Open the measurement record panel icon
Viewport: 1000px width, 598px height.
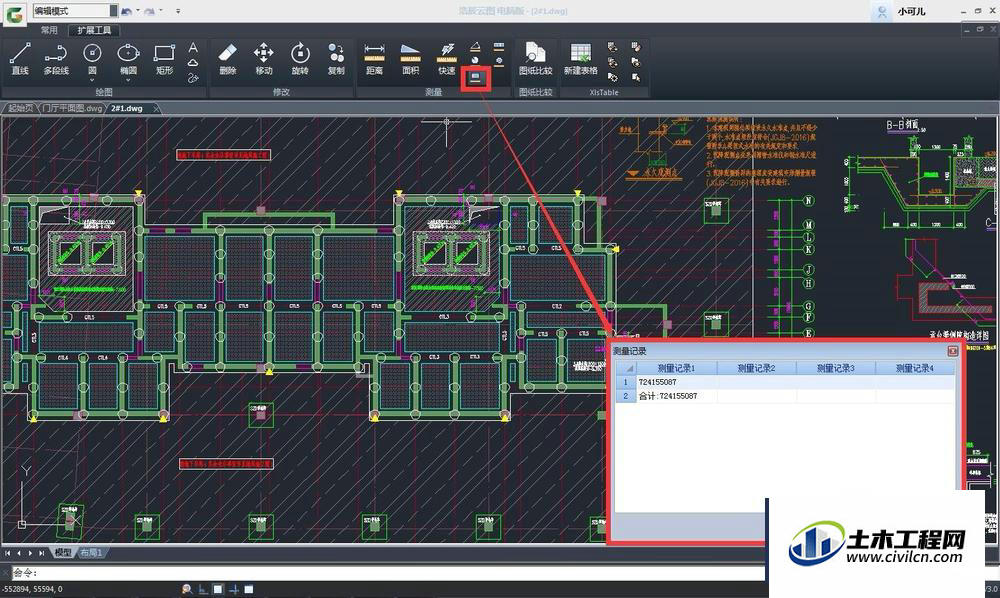(476, 78)
